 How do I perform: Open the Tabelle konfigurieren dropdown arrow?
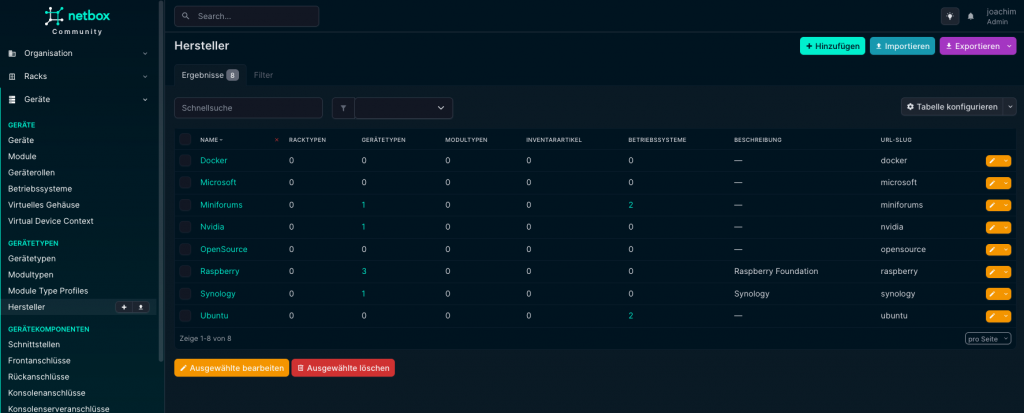[x=1010, y=107]
